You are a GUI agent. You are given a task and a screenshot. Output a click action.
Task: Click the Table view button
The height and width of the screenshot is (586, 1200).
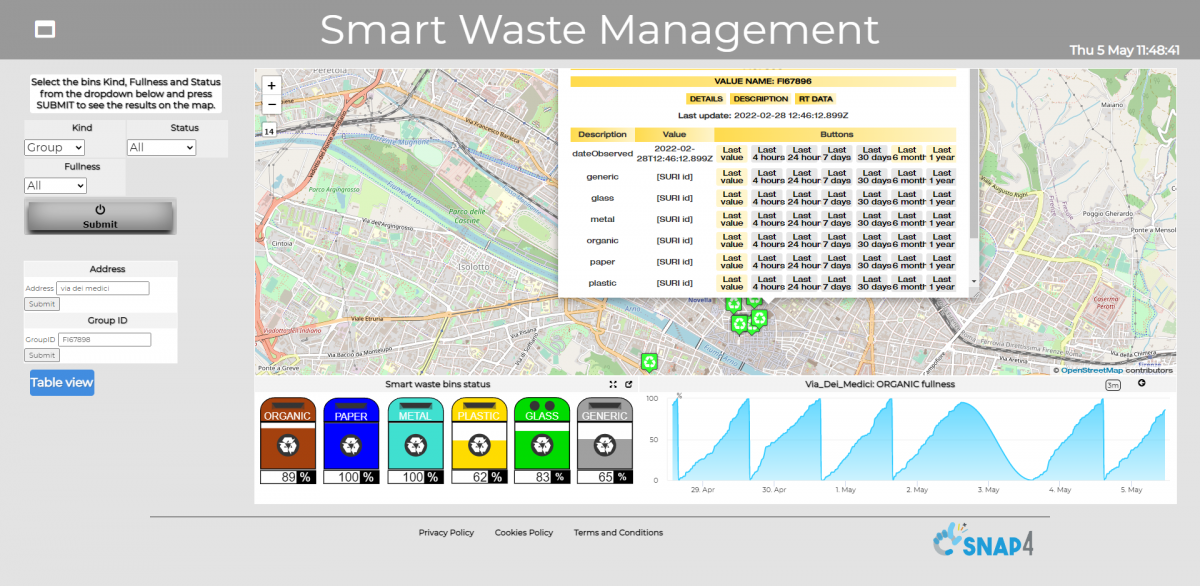pyautogui.click(x=62, y=382)
